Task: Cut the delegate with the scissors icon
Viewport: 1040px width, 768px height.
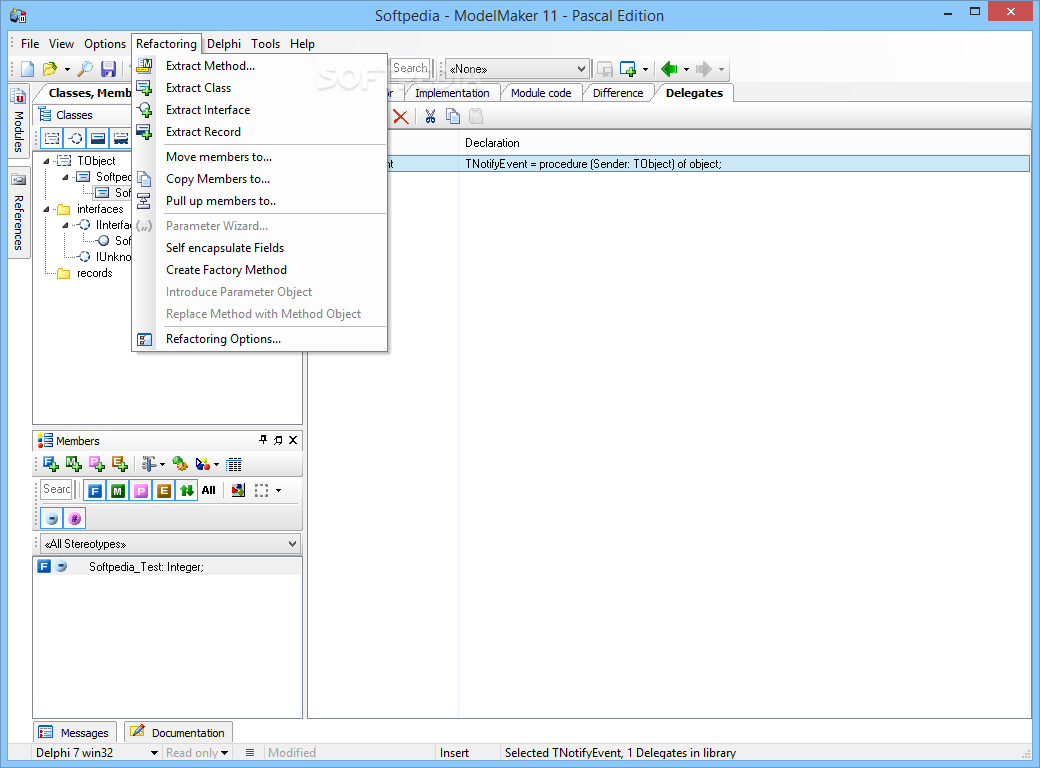Action: 430,117
